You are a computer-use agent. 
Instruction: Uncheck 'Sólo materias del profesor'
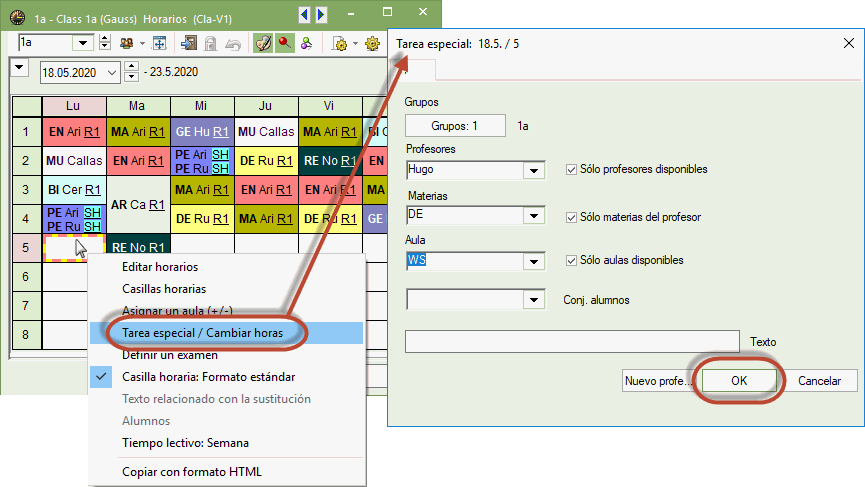click(572, 217)
